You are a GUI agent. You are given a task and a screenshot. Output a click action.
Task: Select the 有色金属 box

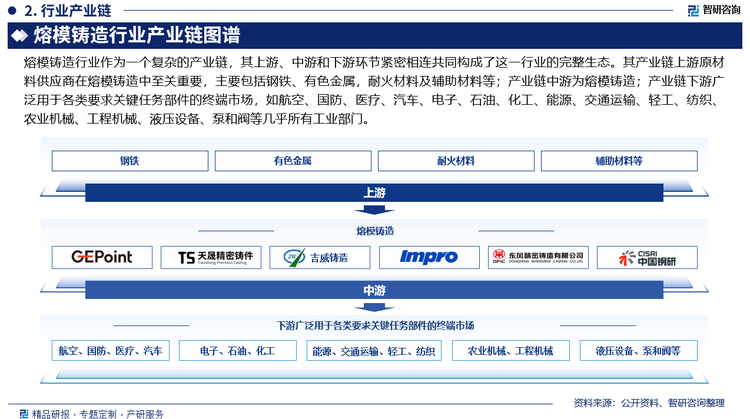[x=293, y=161]
